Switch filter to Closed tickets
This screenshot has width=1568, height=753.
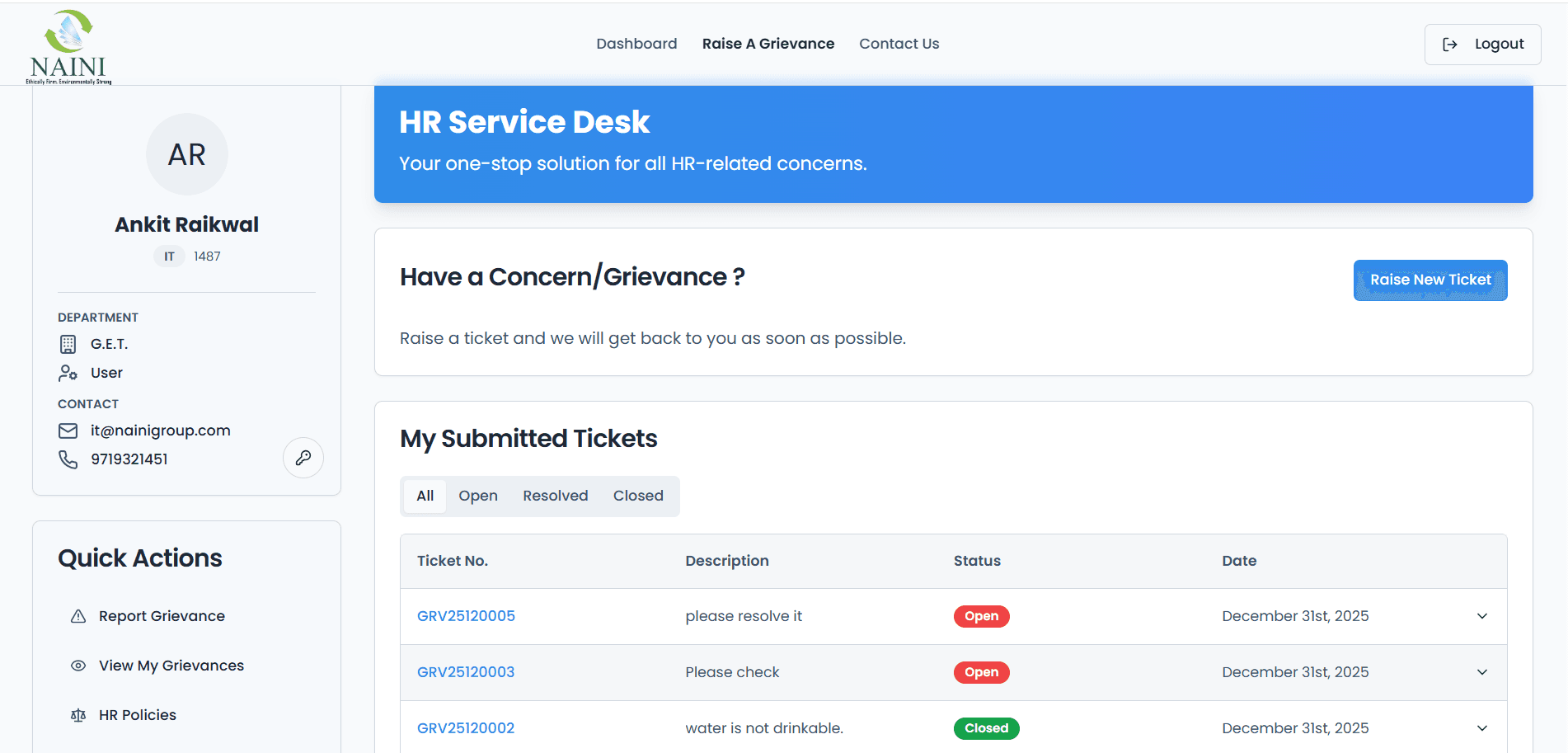[638, 496]
